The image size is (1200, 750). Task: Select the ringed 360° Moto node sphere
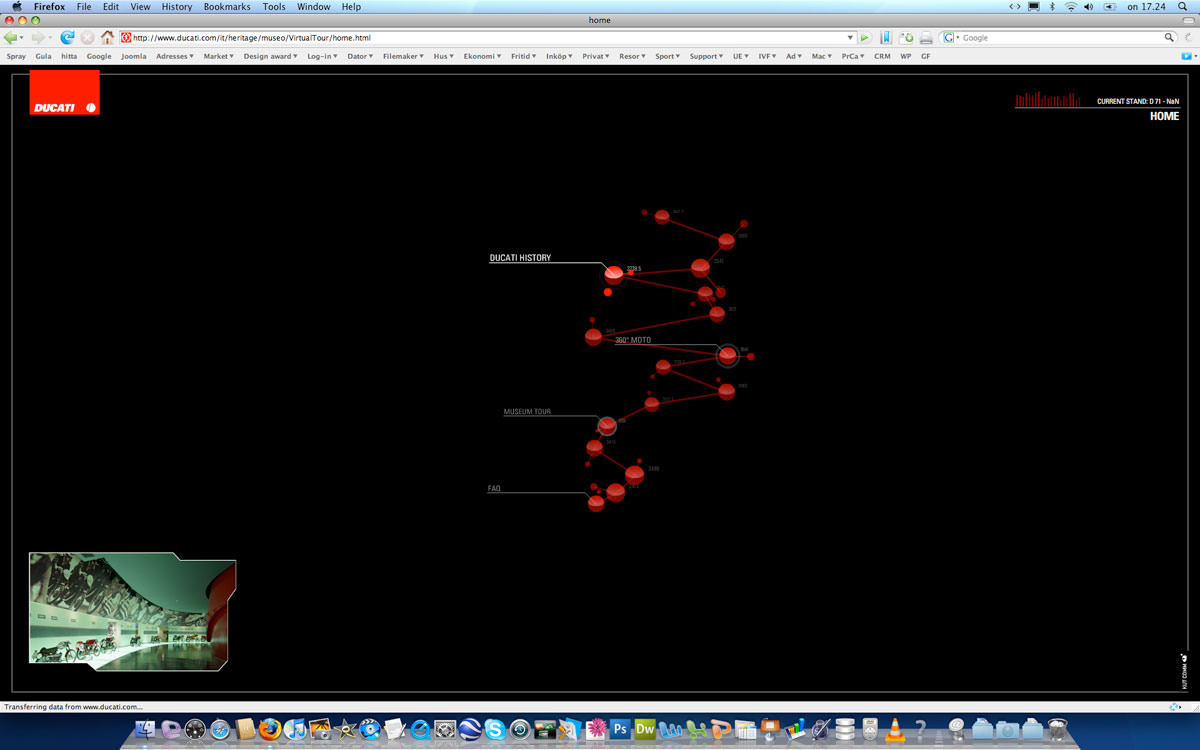(728, 355)
